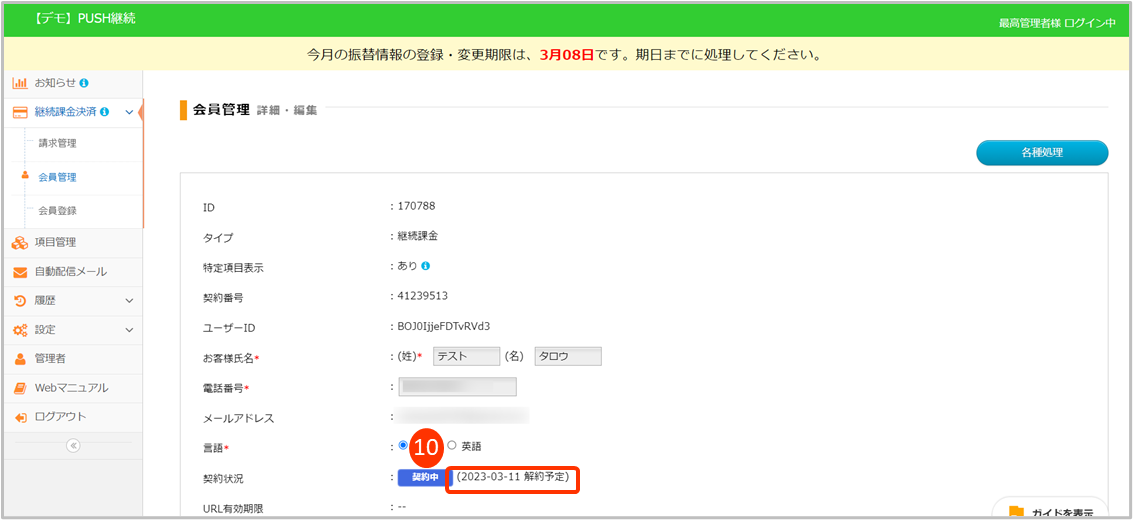Image resolution: width=1133 pixels, height=520 pixels.
Task: Click the ガイドを表示 button
Action: (1050, 512)
